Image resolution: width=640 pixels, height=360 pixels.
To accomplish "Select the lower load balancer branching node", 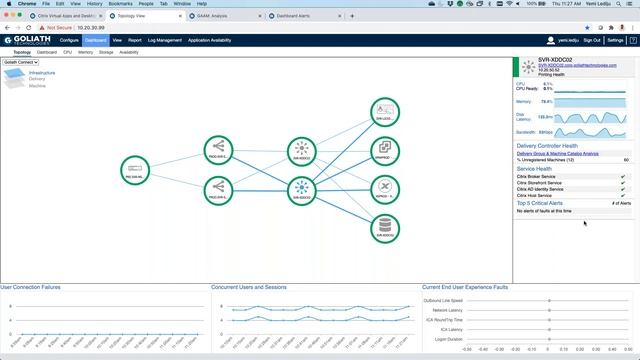I will (x=218, y=191).
